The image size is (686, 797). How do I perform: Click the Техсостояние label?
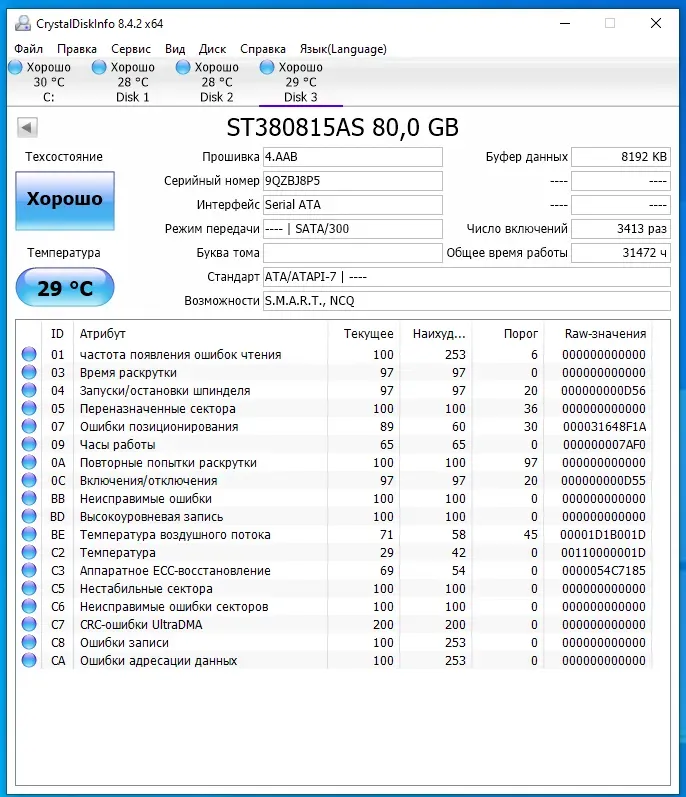64,157
